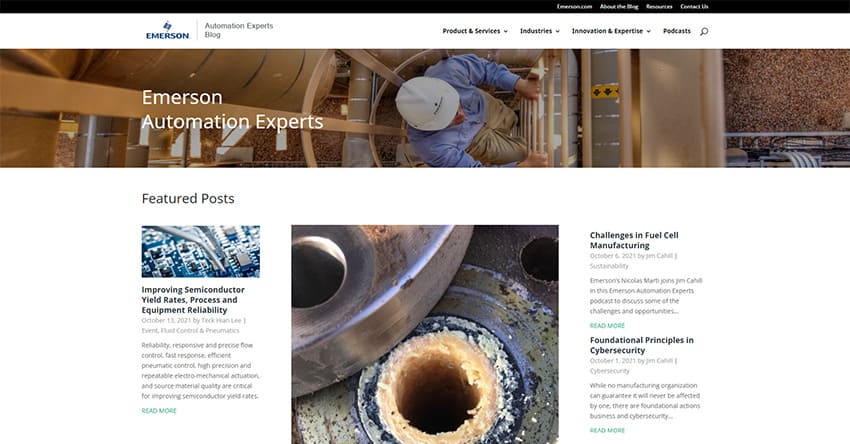The height and width of the screenshot is (444, 850).
Task: Go to Emerson.com top link
Action: point(574,7)
